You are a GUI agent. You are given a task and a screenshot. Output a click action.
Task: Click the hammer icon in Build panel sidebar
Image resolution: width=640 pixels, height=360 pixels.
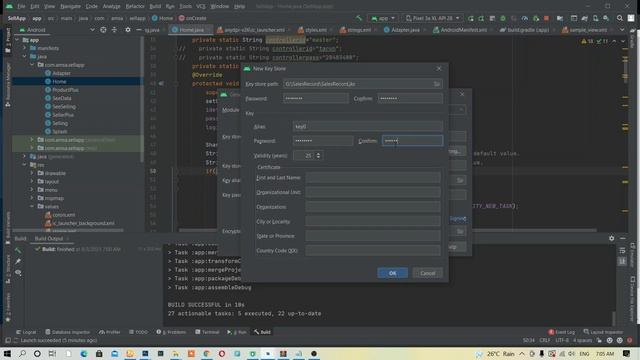click(x=18, y=250)
